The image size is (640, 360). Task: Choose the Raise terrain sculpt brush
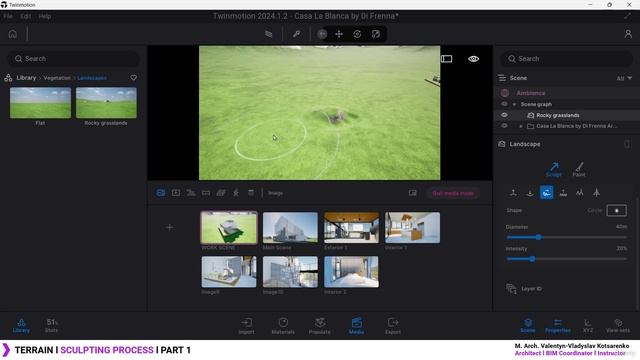tap(513, 193)
